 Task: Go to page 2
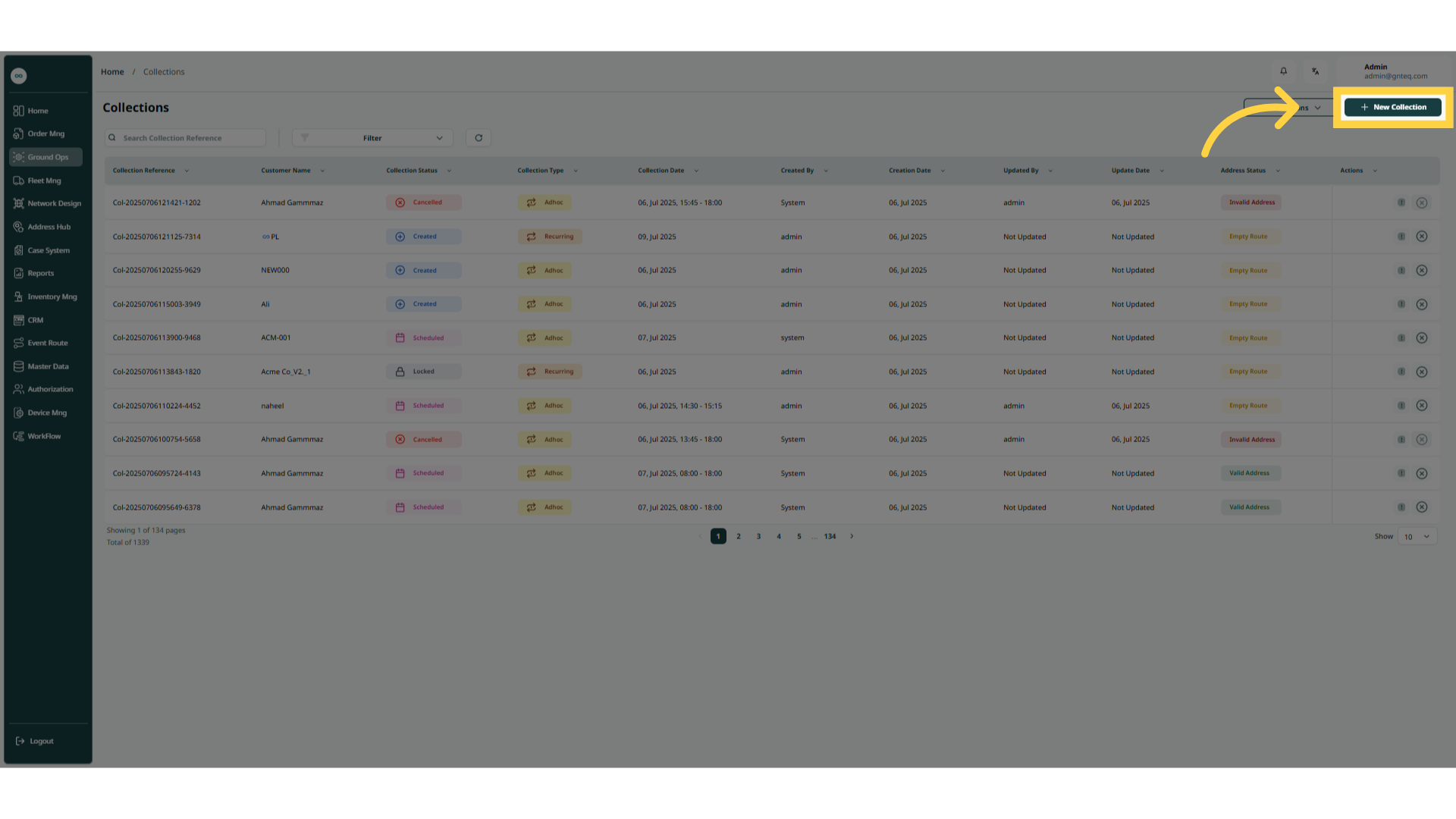(739, 536)
